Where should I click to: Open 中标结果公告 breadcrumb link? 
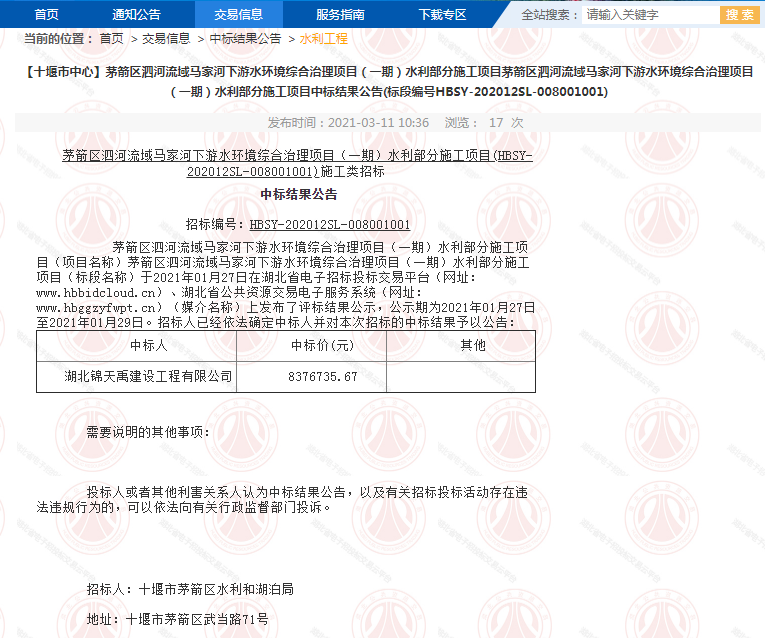pyautogui.click(x=245, y=38)
